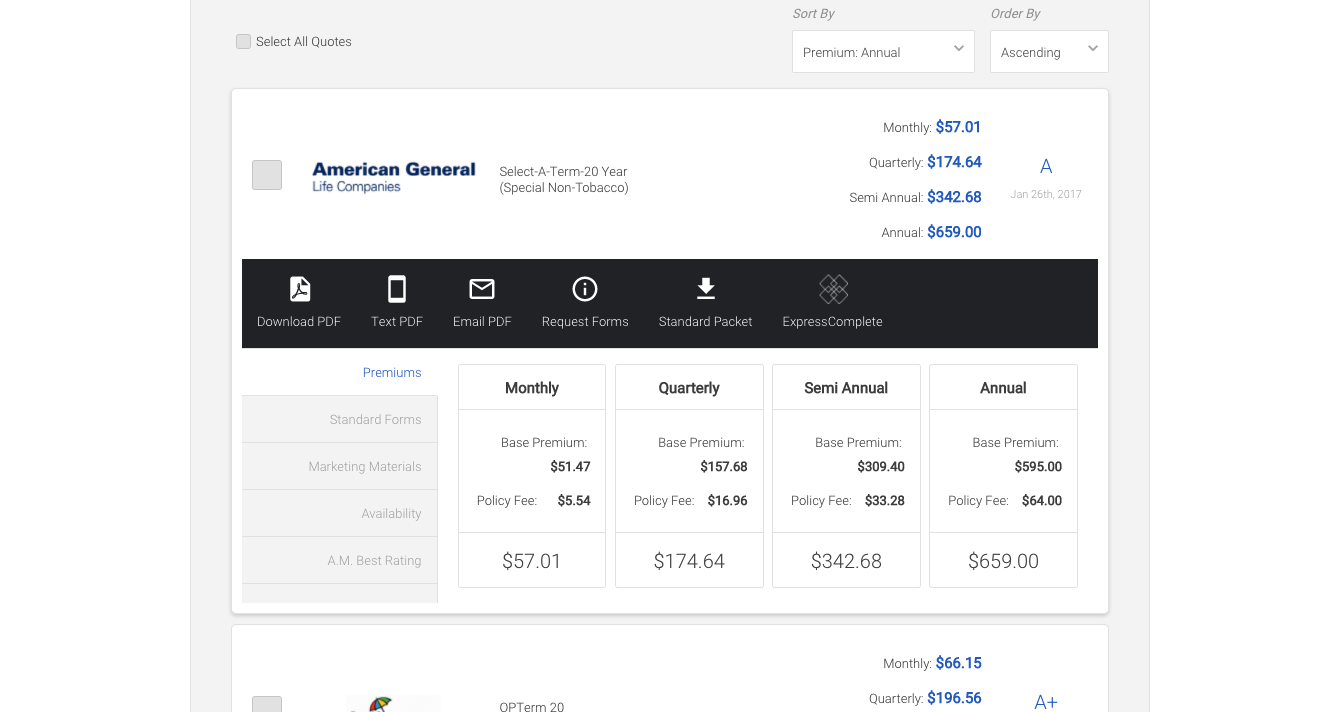Screen dimensions: 1341x712
Task: Click the $16.96 quarterly policy fee
Action: [727, 501]
